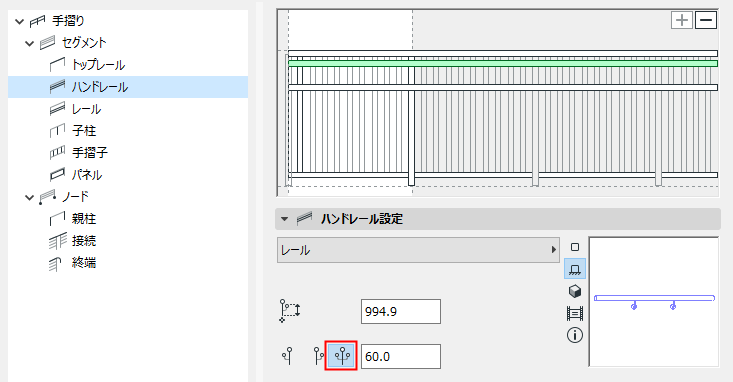Collapse the ハンドレール設定 panel

pyautogui.click(x=284, y=219)
